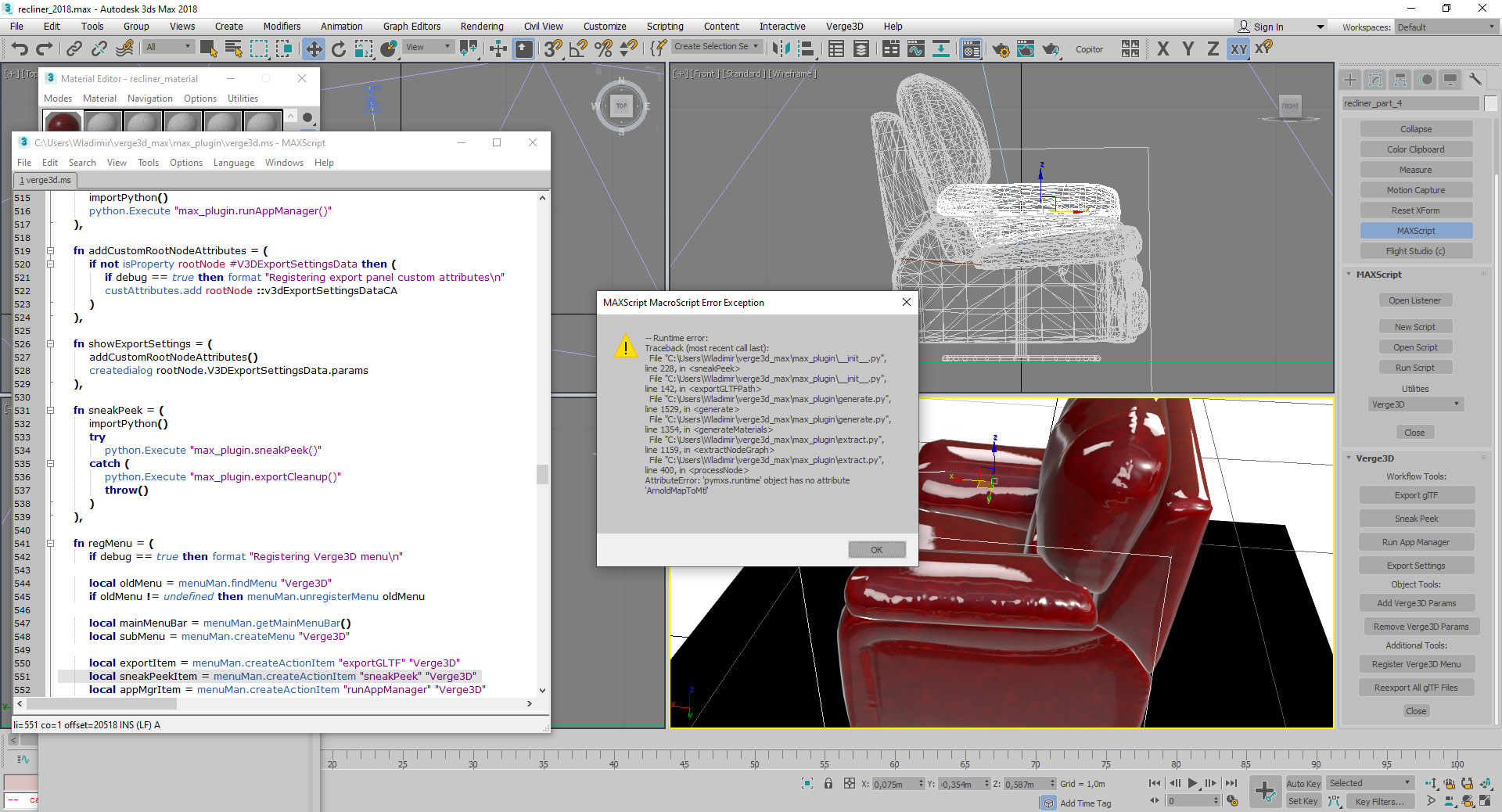Open the Motion tab in command panel

(1425, 80)
